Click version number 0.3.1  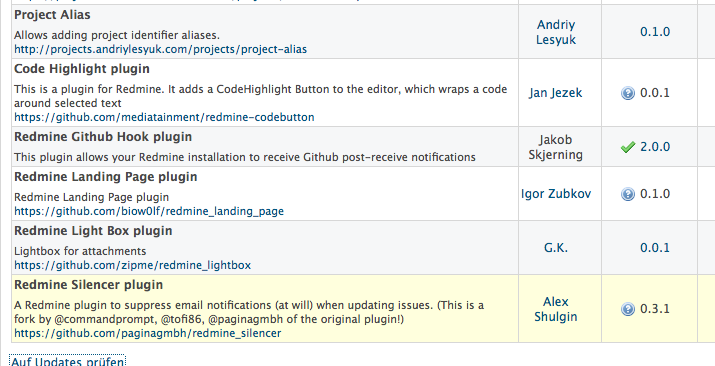tap(655, 309)
